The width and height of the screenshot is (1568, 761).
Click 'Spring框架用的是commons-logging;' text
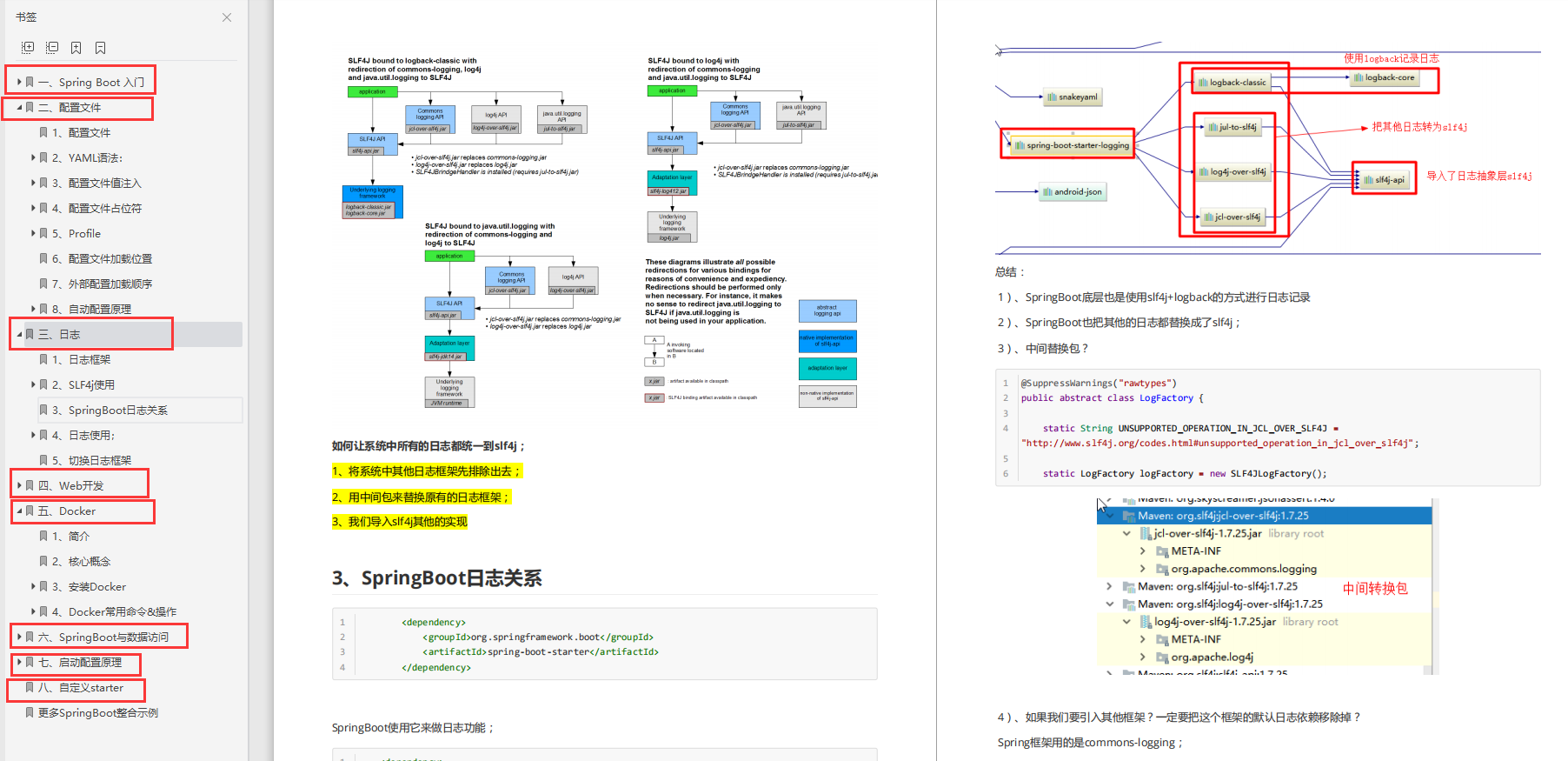[x=1090, y=743]
